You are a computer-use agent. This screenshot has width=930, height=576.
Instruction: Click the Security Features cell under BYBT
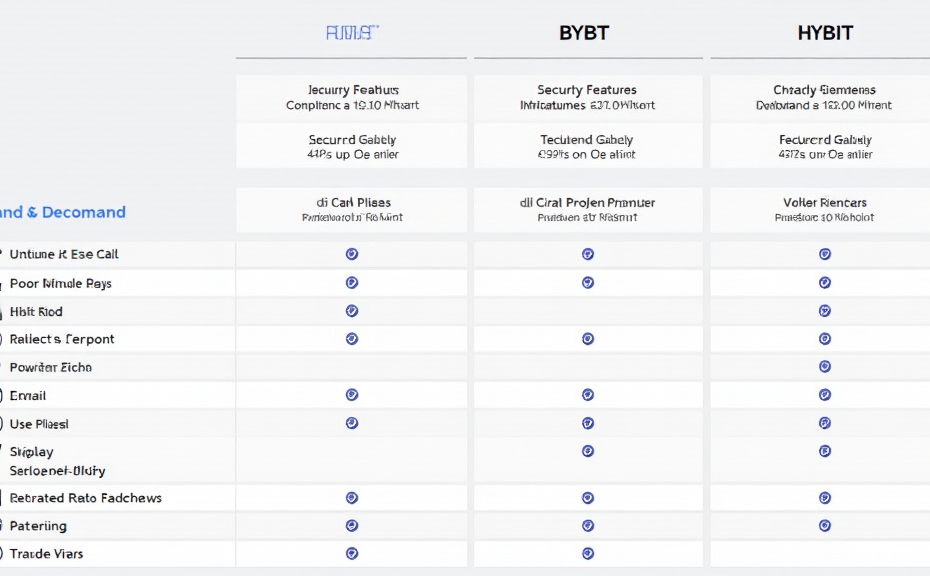[587, 97]
